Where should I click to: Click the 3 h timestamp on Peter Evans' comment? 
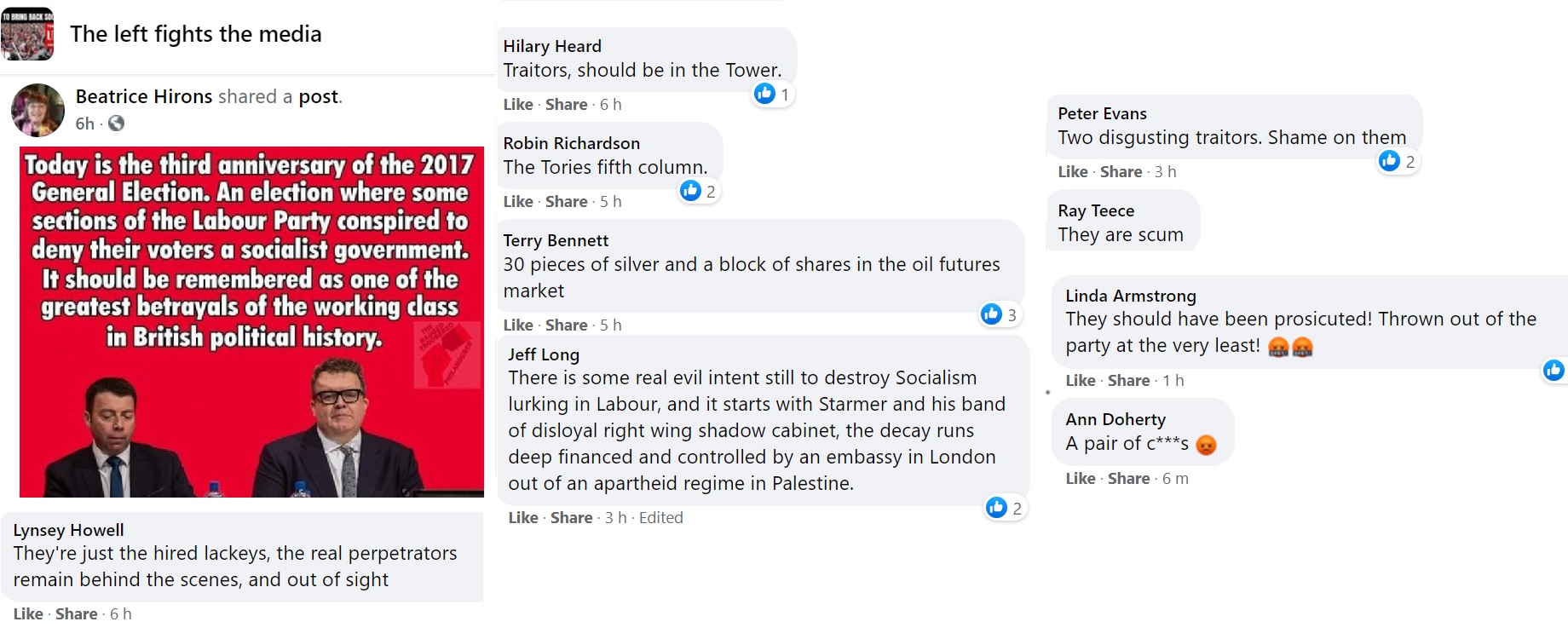[1165, 171]
